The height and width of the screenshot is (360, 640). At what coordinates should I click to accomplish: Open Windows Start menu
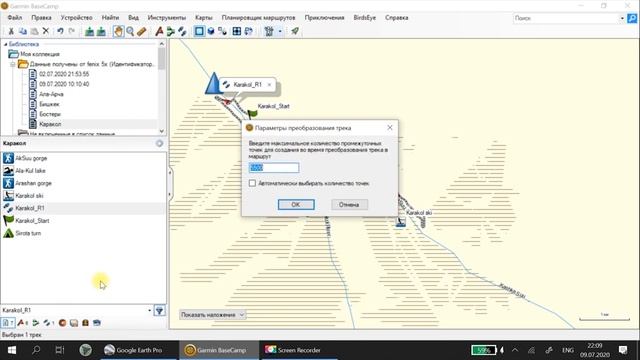(x=11, y=350)
